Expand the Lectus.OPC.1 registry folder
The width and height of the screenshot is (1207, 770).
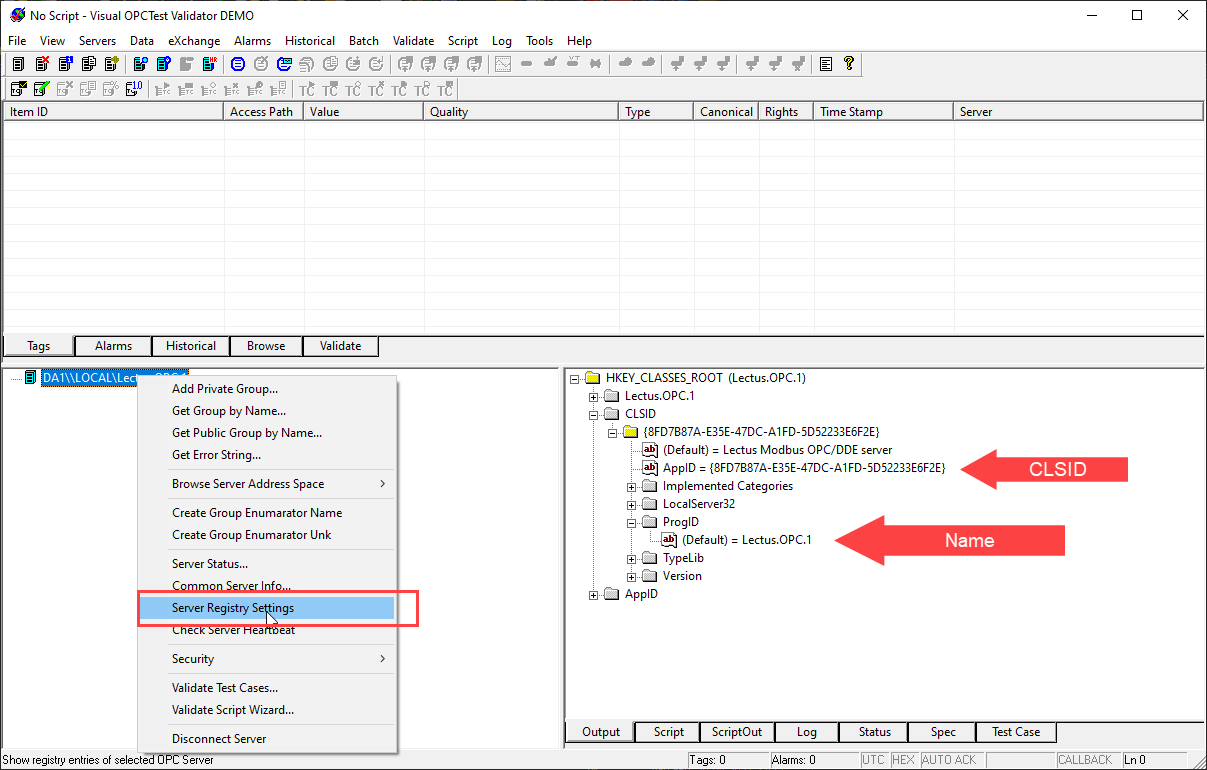(x=594, y=396)
